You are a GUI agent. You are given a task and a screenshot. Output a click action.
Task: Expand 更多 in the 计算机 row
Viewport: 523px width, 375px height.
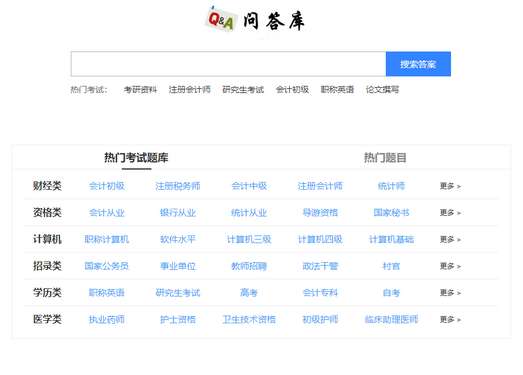pos(450,239)
